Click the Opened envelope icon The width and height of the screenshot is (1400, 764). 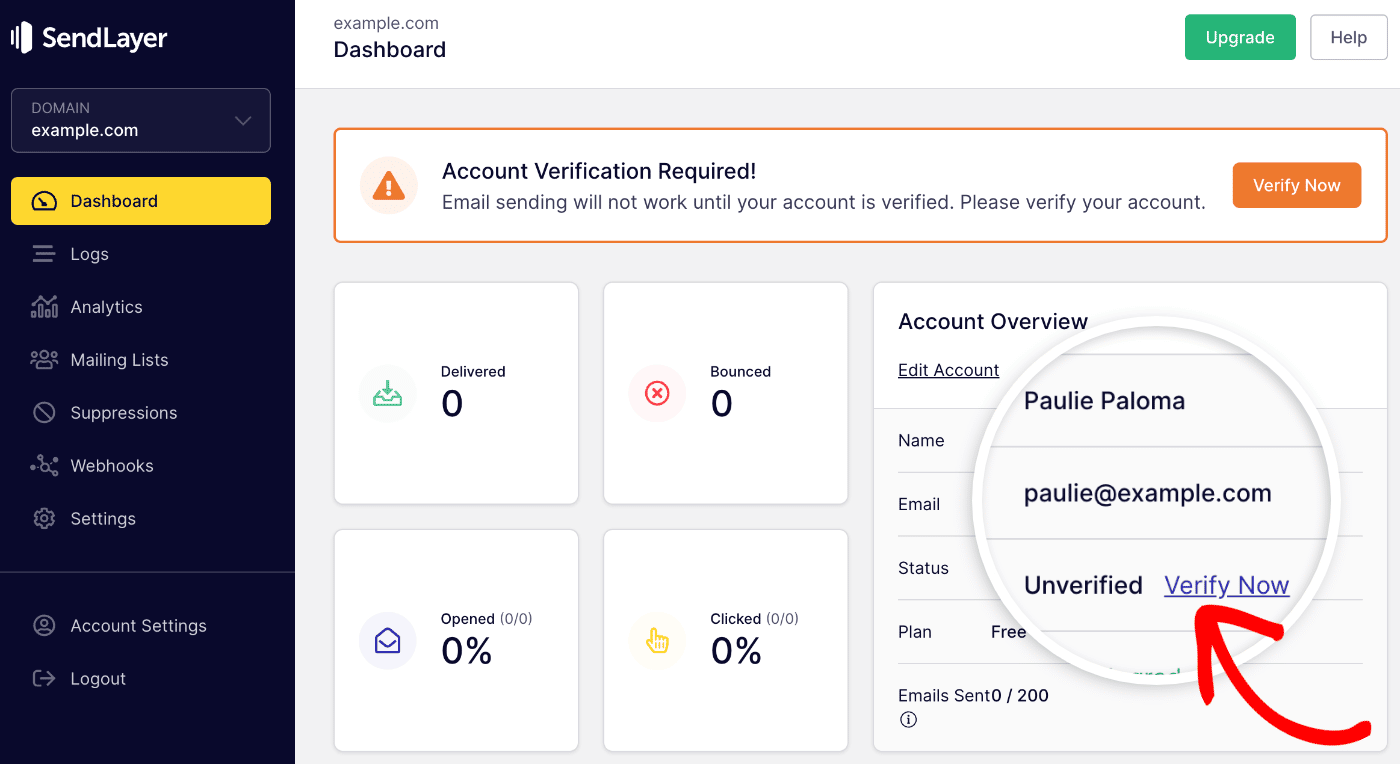pos(388,640)
